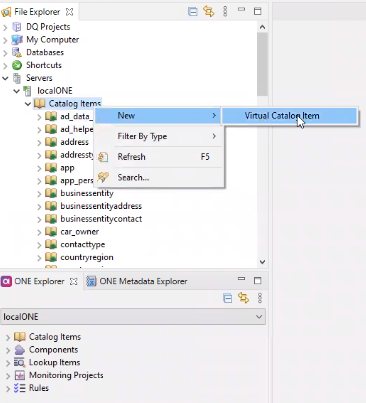Maximize the File Explorer panel

point(257,11)
